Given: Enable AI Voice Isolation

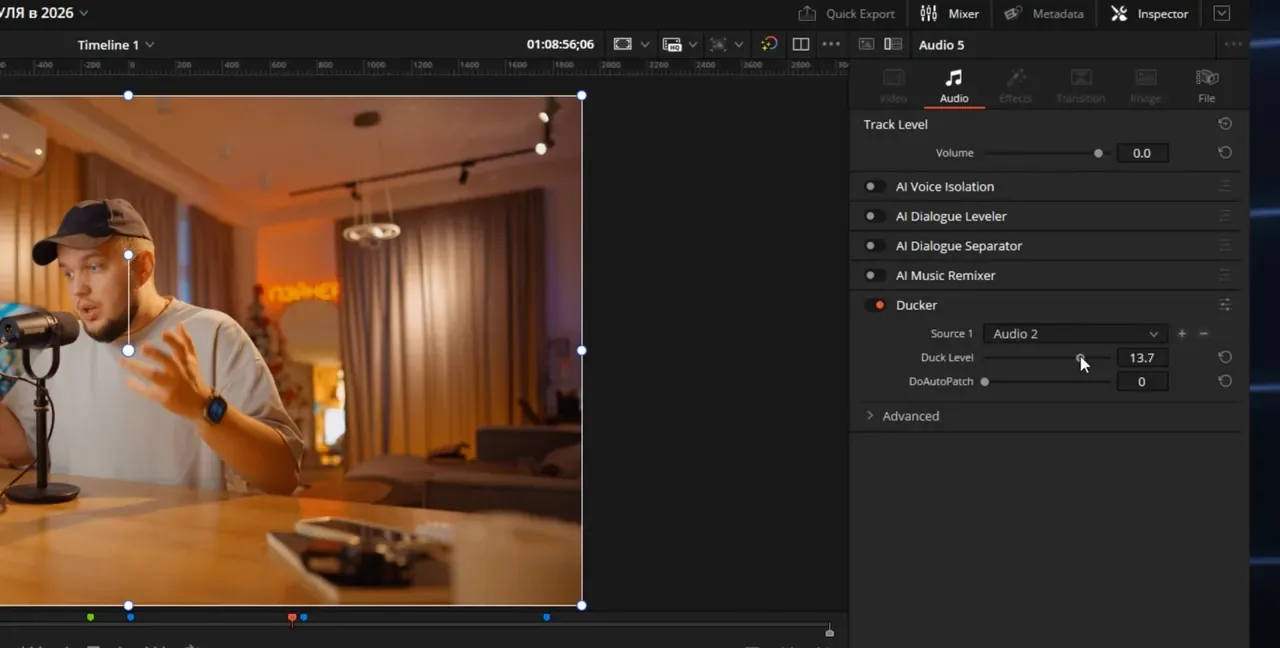Looking at the screenshot, I should click(874, 187).
